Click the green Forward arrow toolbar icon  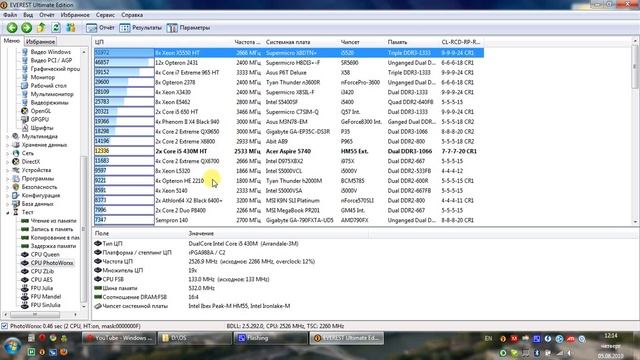pos(27,28)
